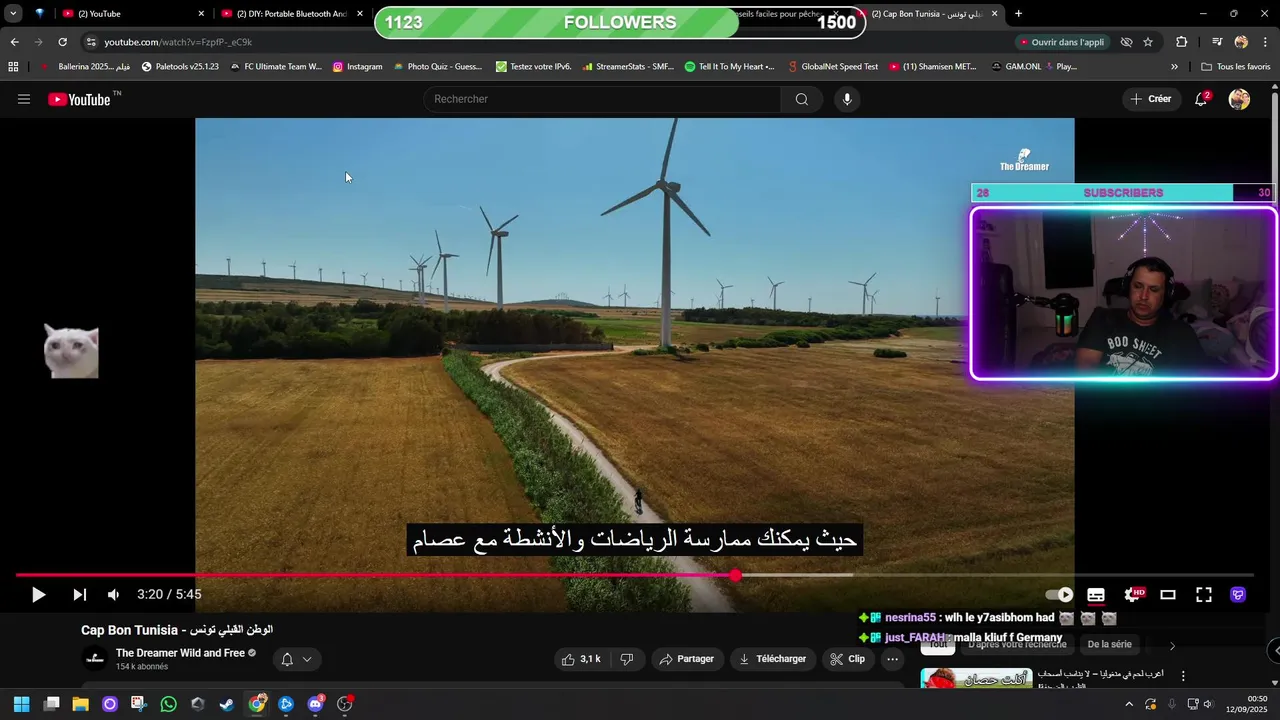Open Windows Start menu
Image resolution: width=1280 pixels, height=720 pixels.
(x=21, y=704)
